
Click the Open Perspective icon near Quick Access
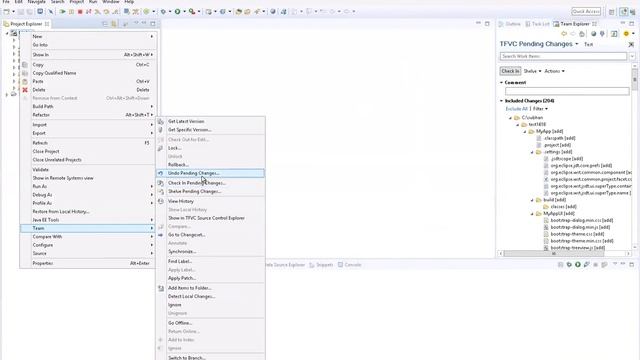coord(611,12)
